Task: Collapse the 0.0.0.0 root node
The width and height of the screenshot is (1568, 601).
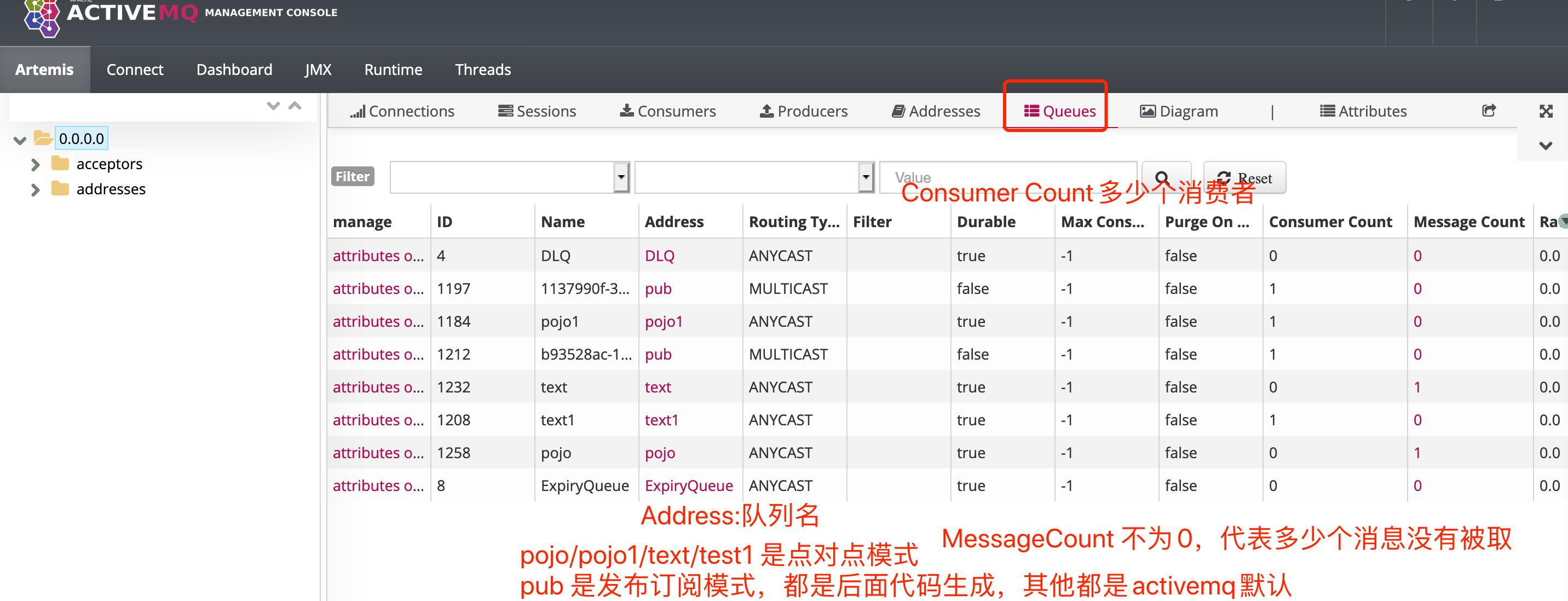Action: (x=20, y=140)
